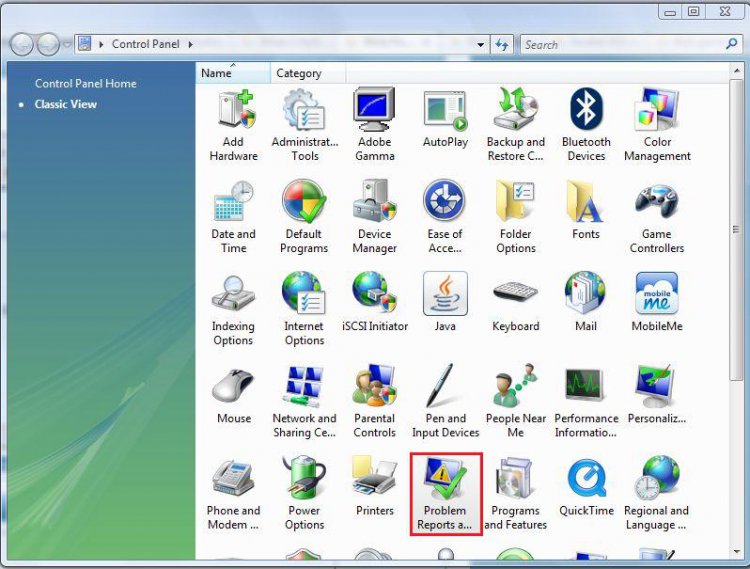Open Personalization settings

(657, 394)
